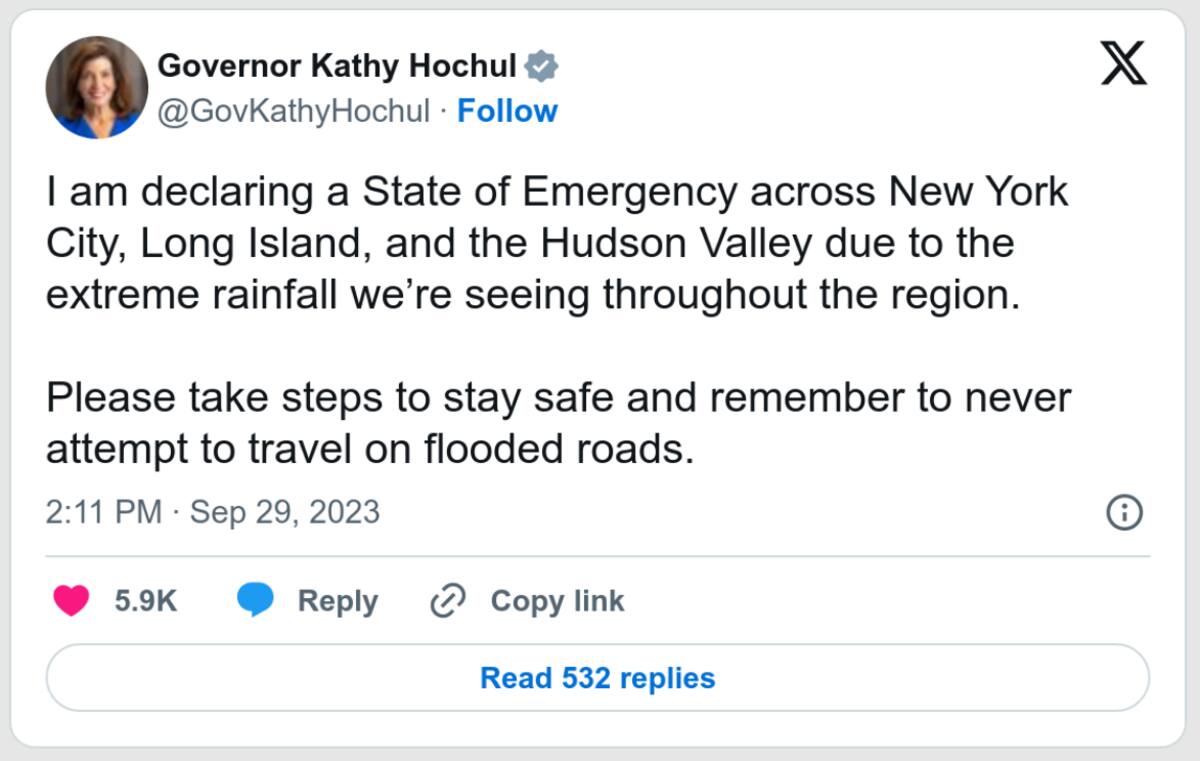The width and height of the screenshot is (1200, 761).
Task: Click the Governor Kathy Hochul display name
Action: (x=337, y=66)
